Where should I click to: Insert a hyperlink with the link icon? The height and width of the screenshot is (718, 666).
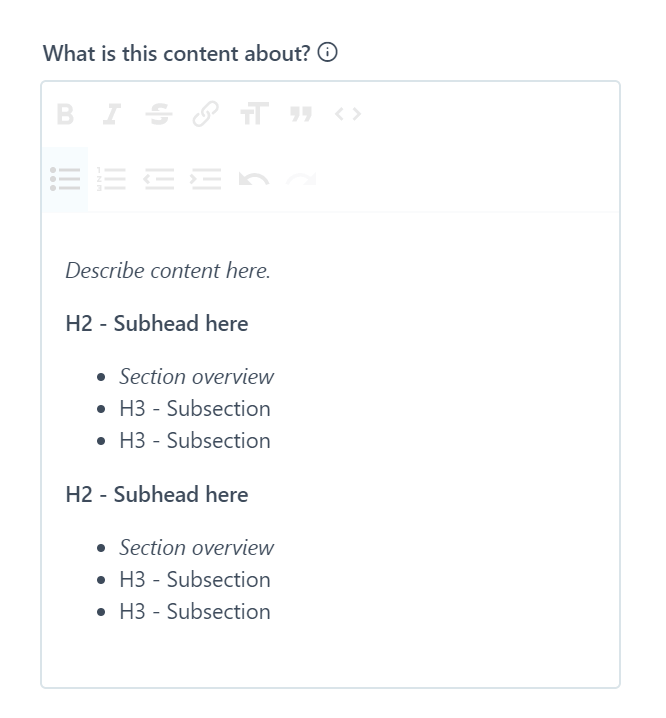(206, 114)
